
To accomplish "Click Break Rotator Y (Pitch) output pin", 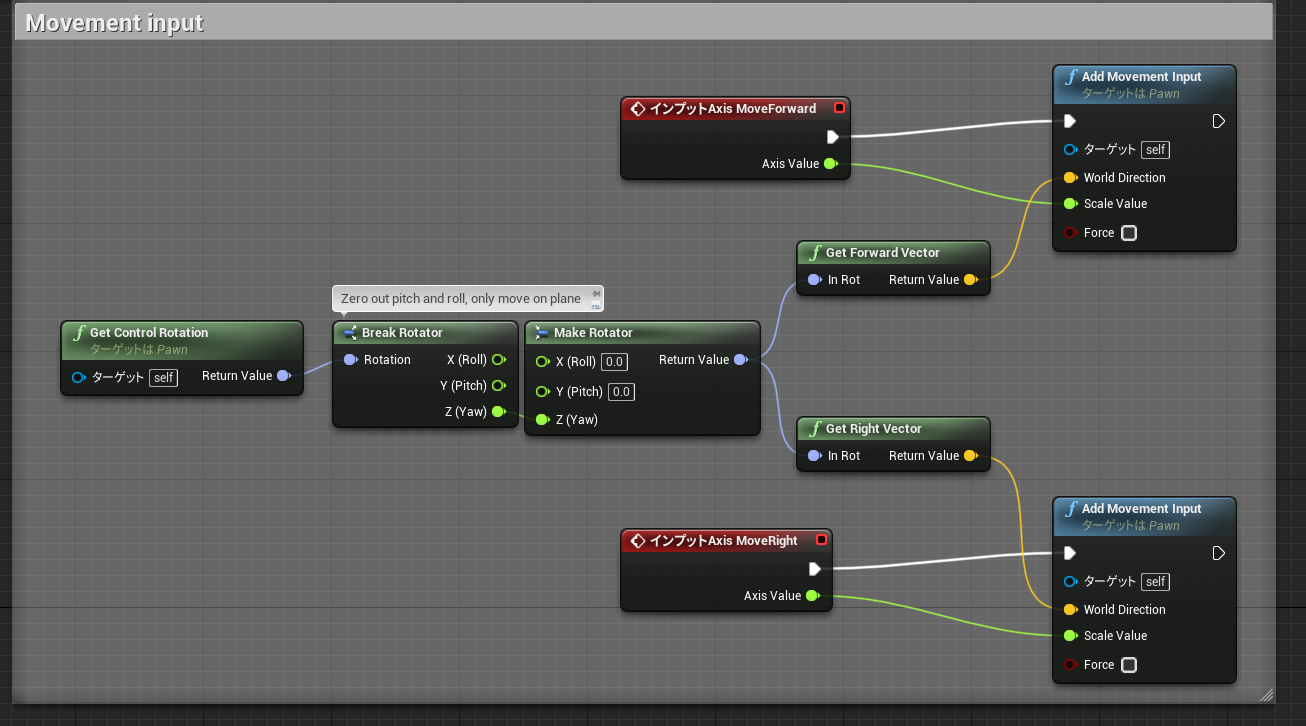I will [498, 386].
